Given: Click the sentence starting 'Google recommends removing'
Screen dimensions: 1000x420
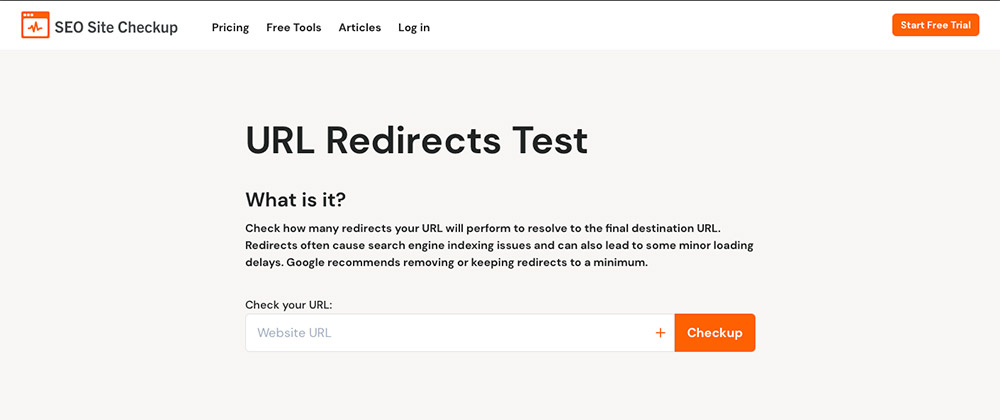Looking at the screenshot, I should point(467,263).
